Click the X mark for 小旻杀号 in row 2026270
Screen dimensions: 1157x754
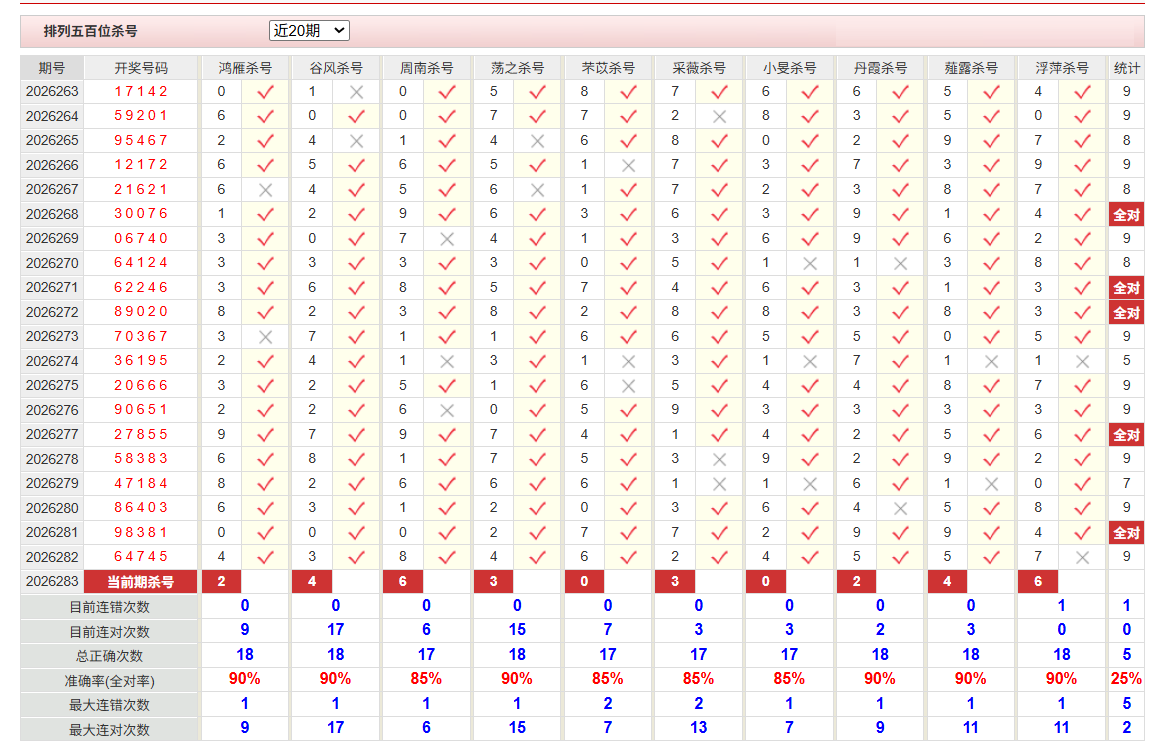810,263
